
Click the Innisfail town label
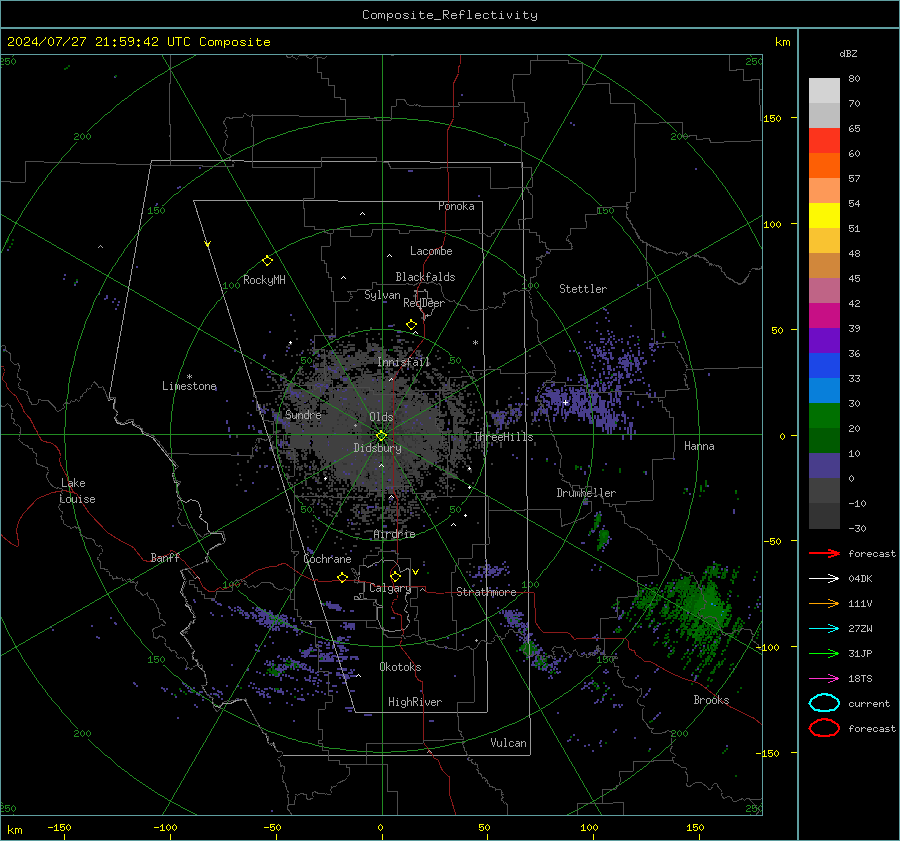pos(403,362)
